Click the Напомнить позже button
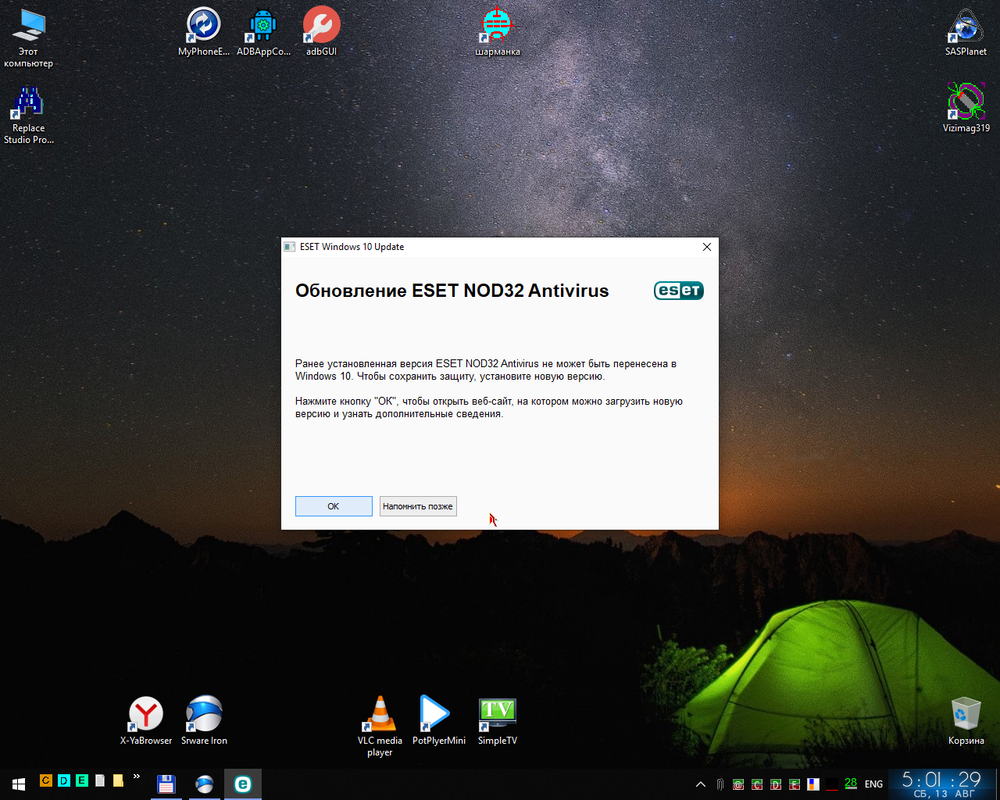 click(418, 506)
